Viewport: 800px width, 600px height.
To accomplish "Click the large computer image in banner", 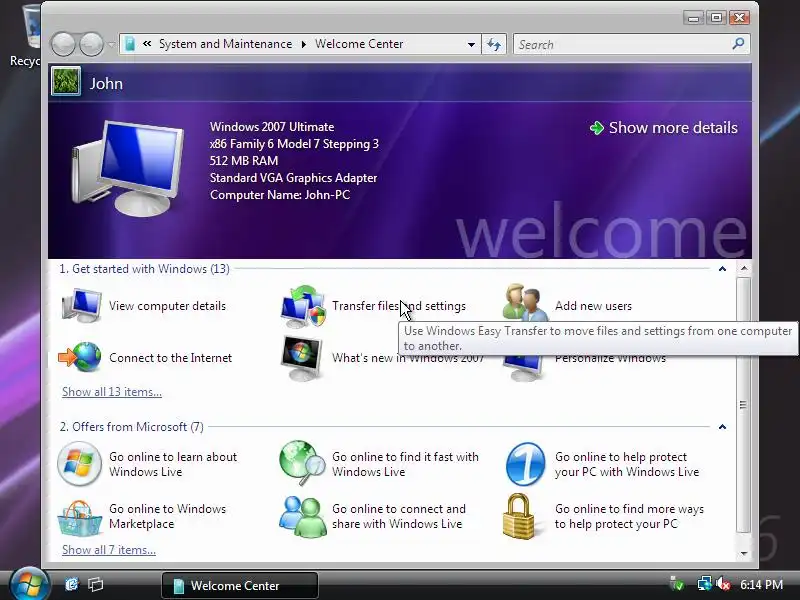I will point(128,168).
